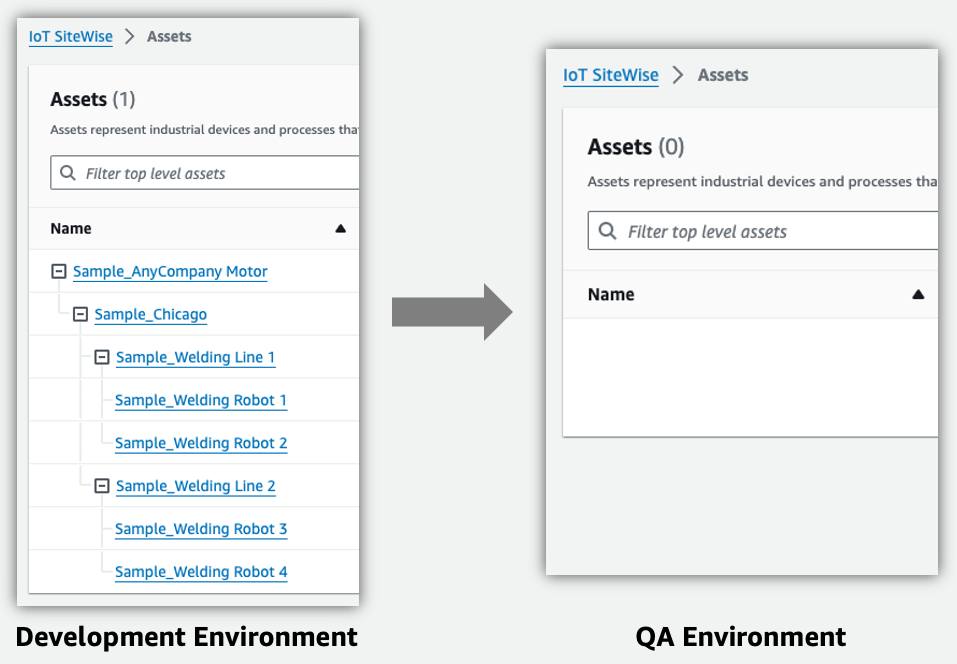The image size is (957, 664).
Task: Open the Sample_Chicago asset
Action: point(150,315)
